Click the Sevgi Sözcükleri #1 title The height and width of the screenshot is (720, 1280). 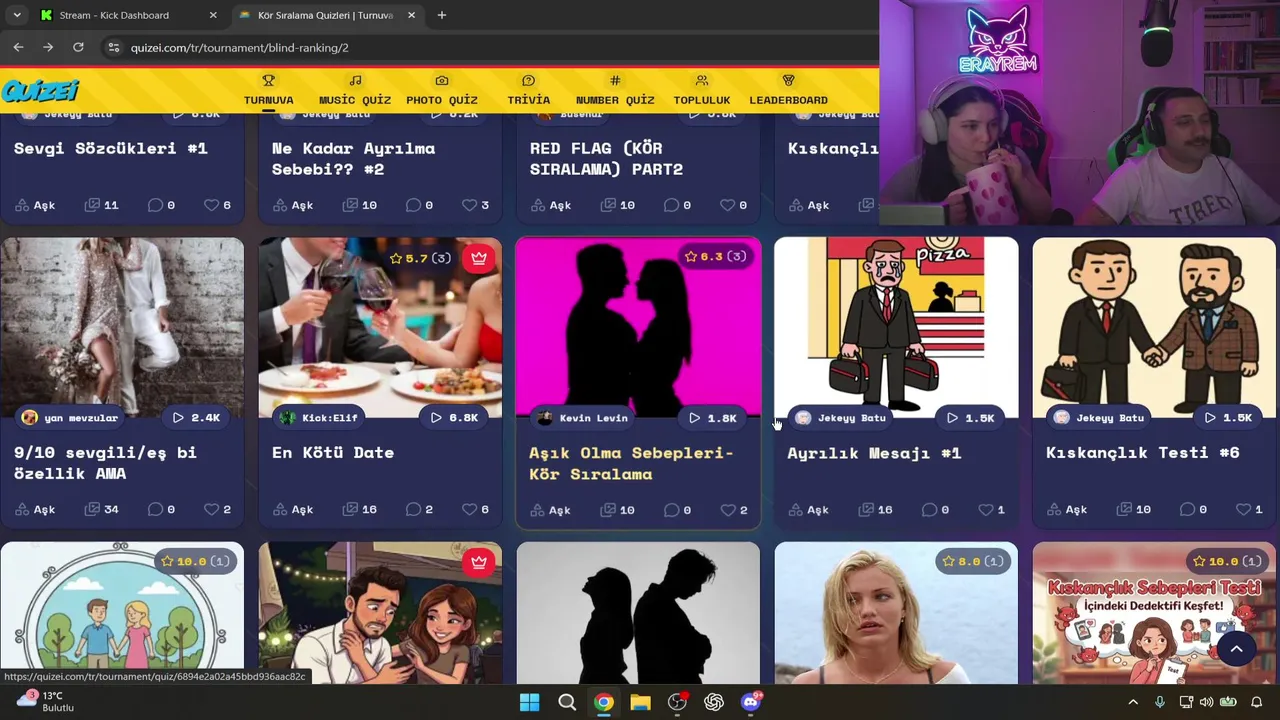click(x=111, y=148)
